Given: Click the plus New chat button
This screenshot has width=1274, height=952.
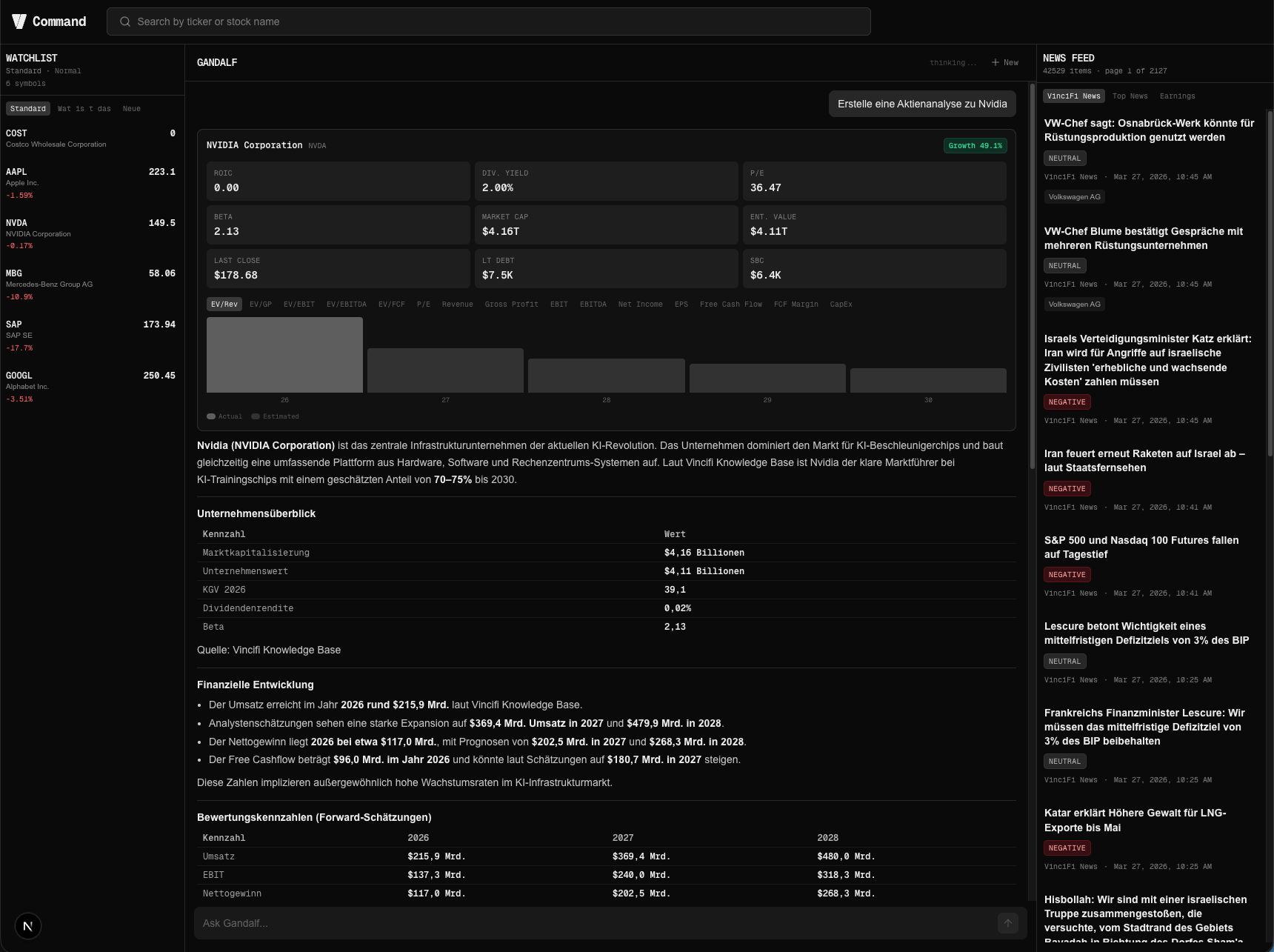Looking at the screenshot, I should click(x=1005, y=63).
